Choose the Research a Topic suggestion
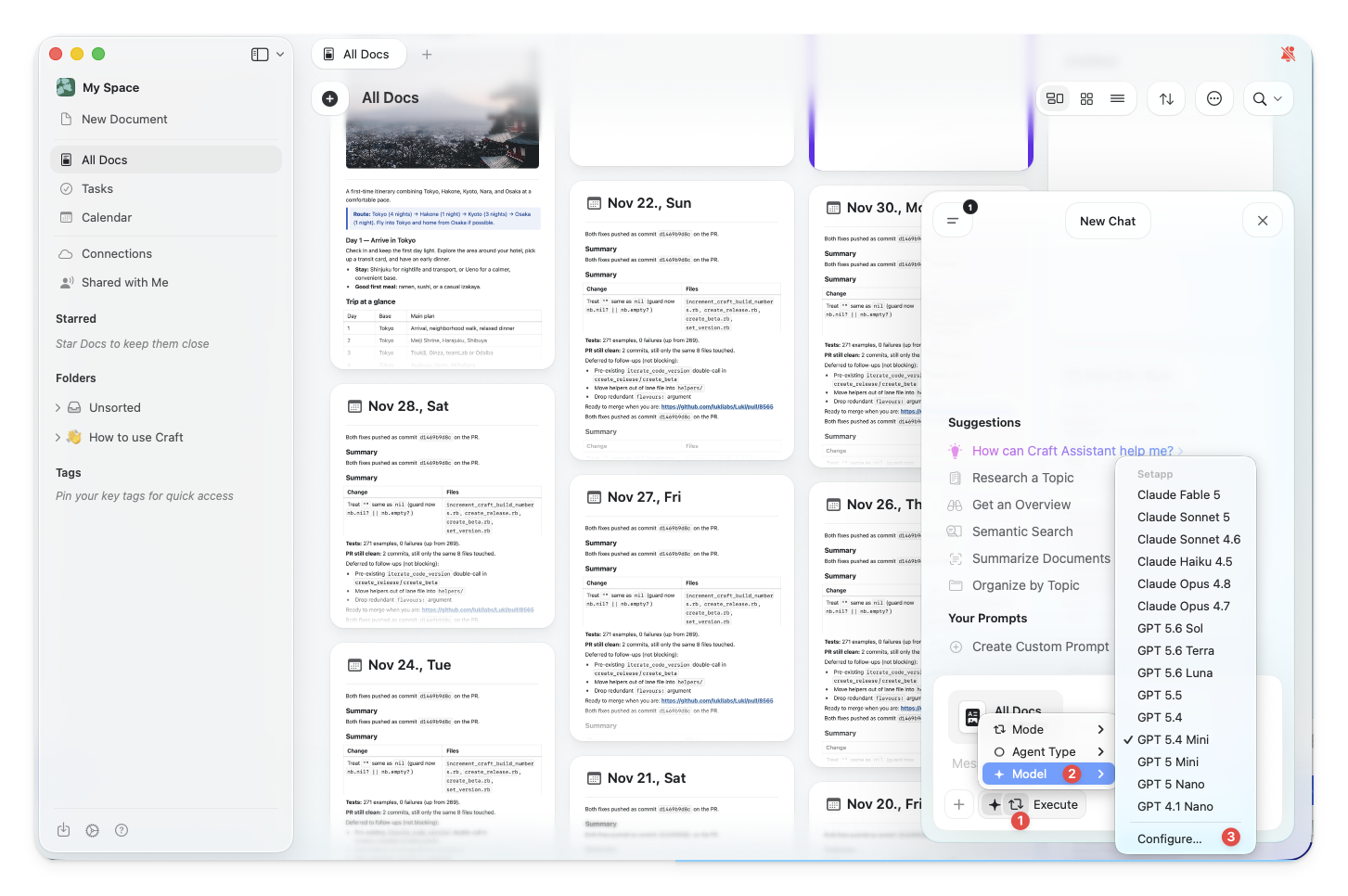The height and width of the screenshot is (896, 1348). click(1022, 478)
